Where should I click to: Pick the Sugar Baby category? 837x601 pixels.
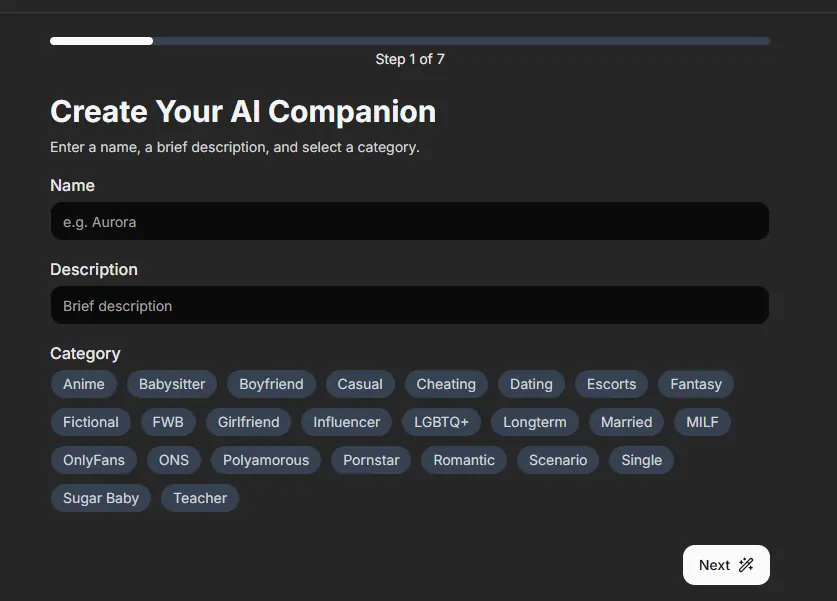point(101,498)
